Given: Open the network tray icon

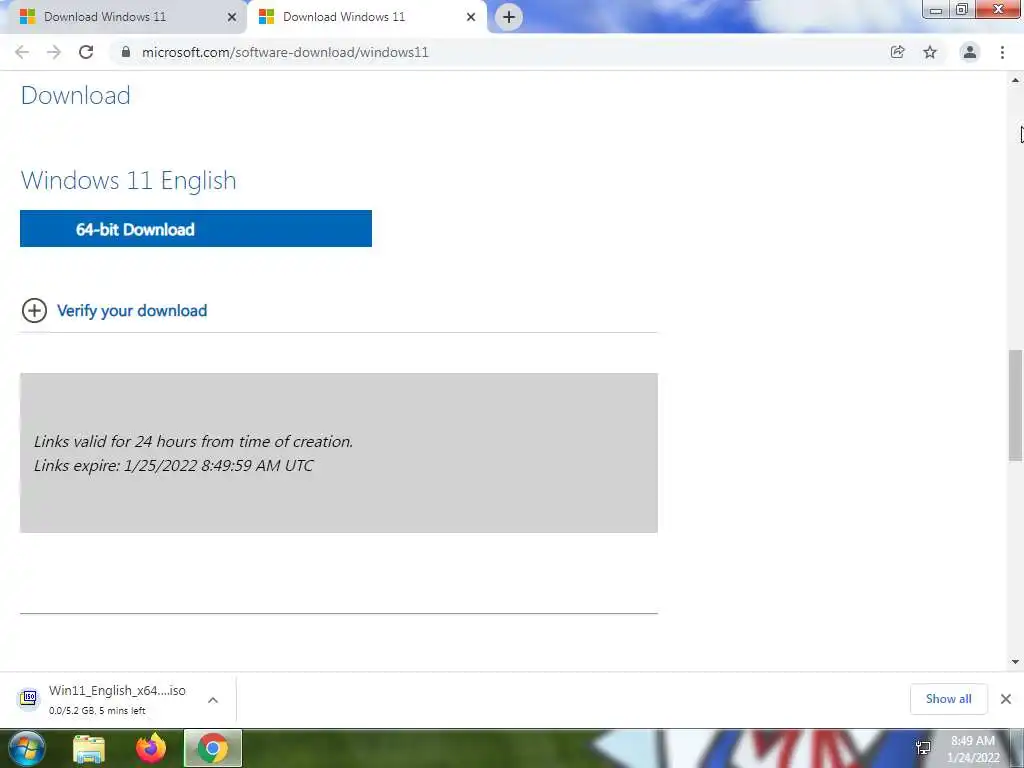Looking at the screenshot, I should [923, 748].
